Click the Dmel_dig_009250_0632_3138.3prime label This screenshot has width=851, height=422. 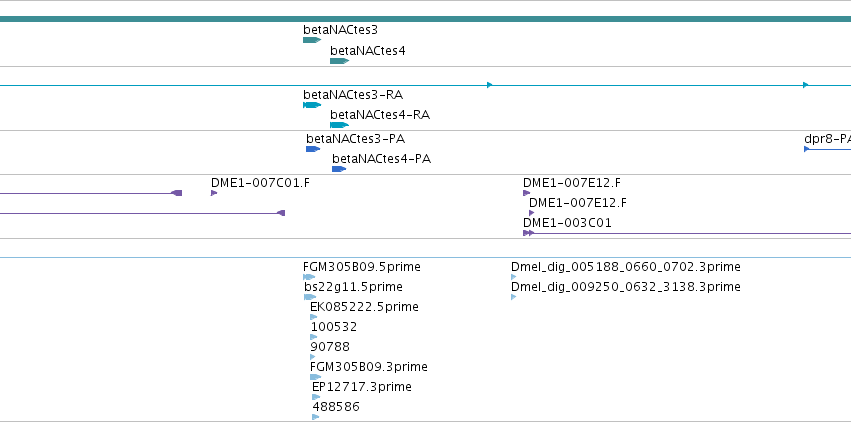coord(626,286)
